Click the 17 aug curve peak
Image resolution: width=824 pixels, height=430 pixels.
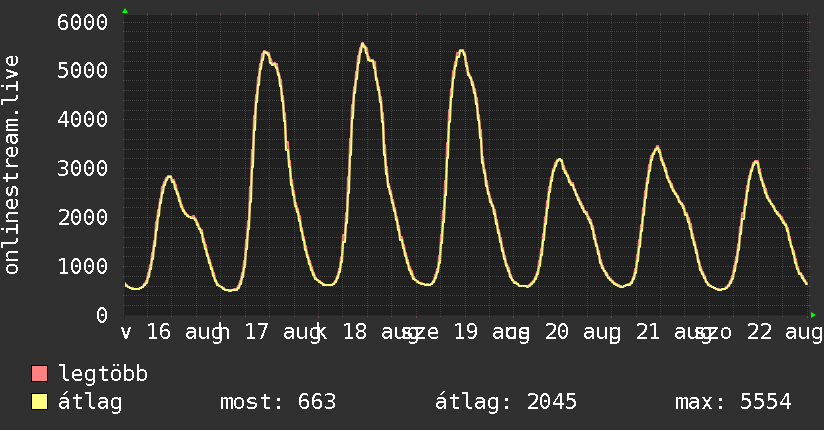tap(265, 52)
